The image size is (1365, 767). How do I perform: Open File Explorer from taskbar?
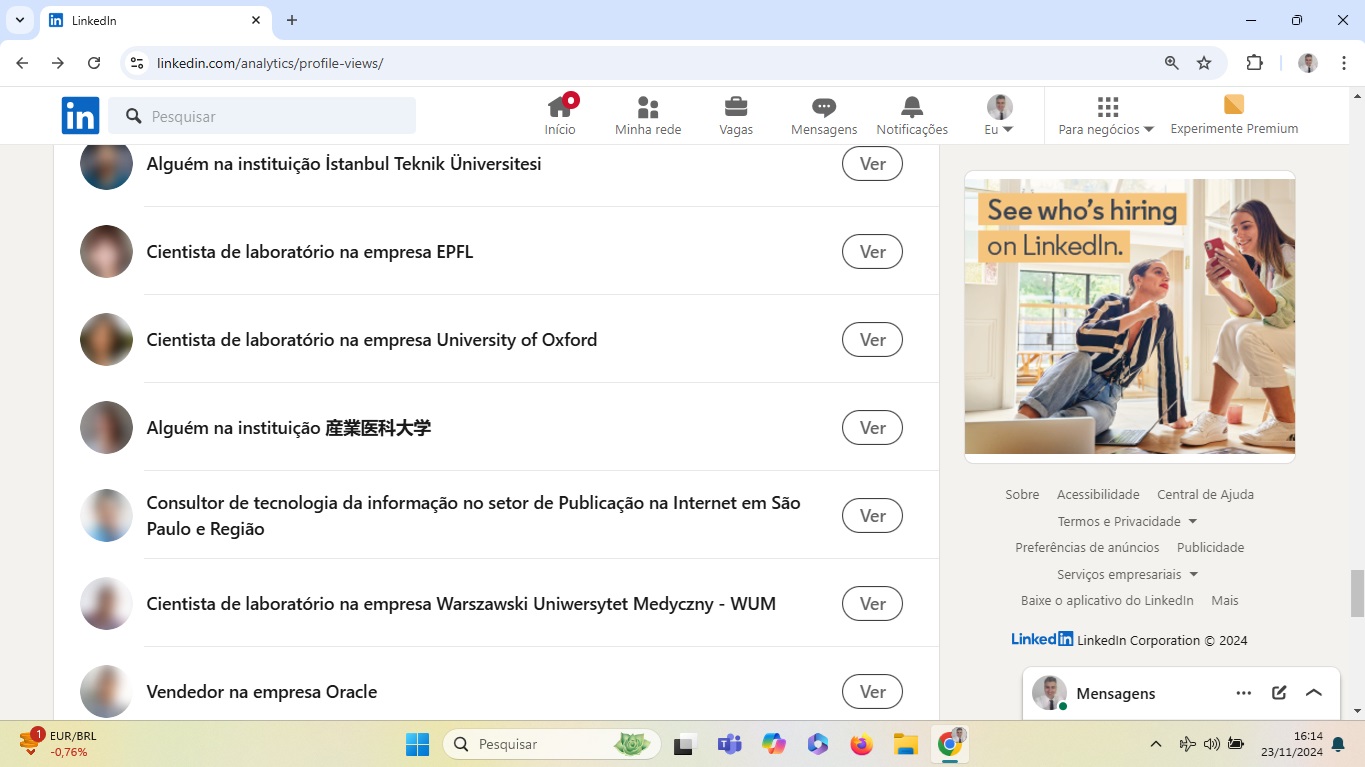[905, 744]
